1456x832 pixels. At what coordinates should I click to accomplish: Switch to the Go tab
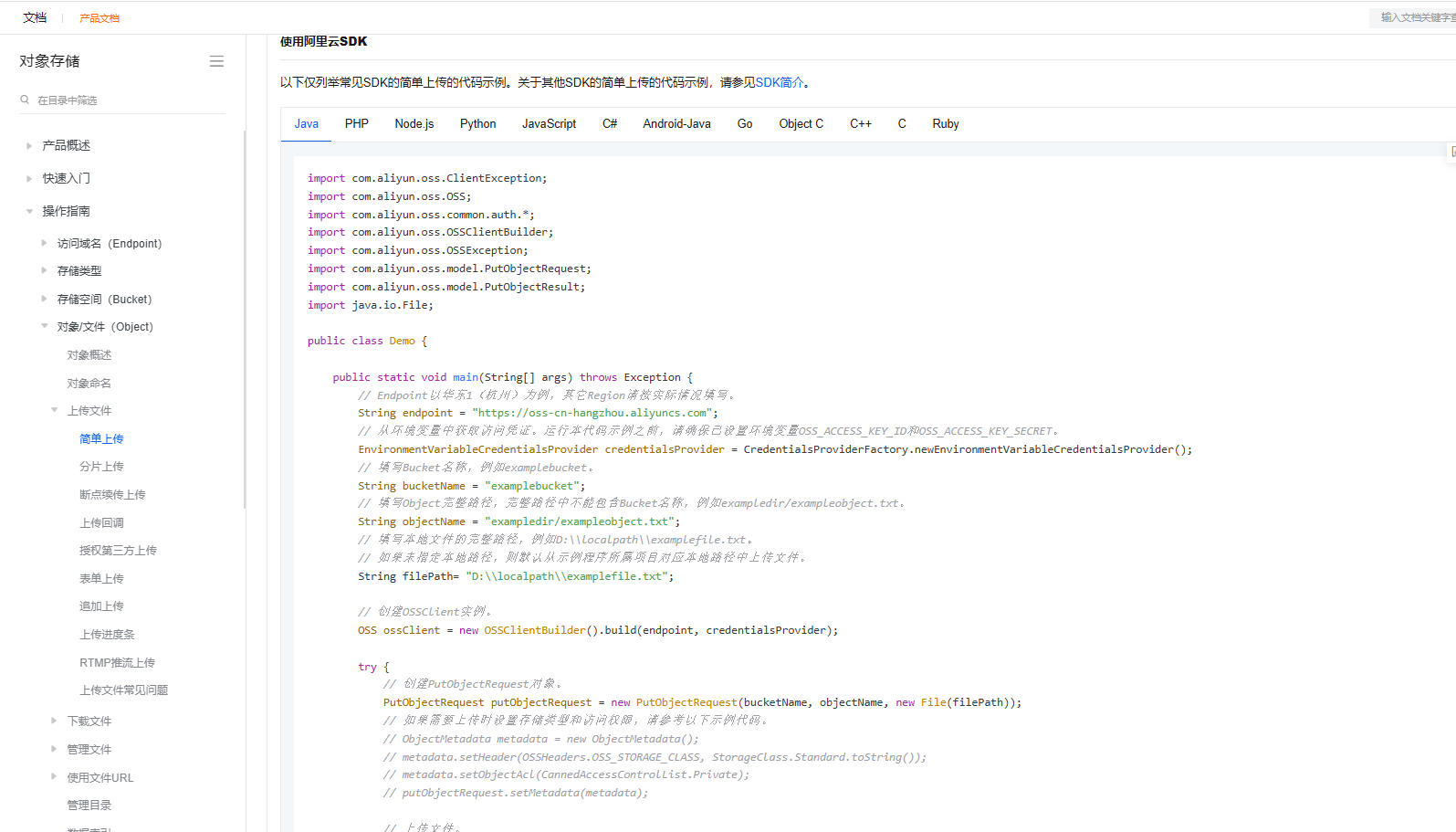745,124
